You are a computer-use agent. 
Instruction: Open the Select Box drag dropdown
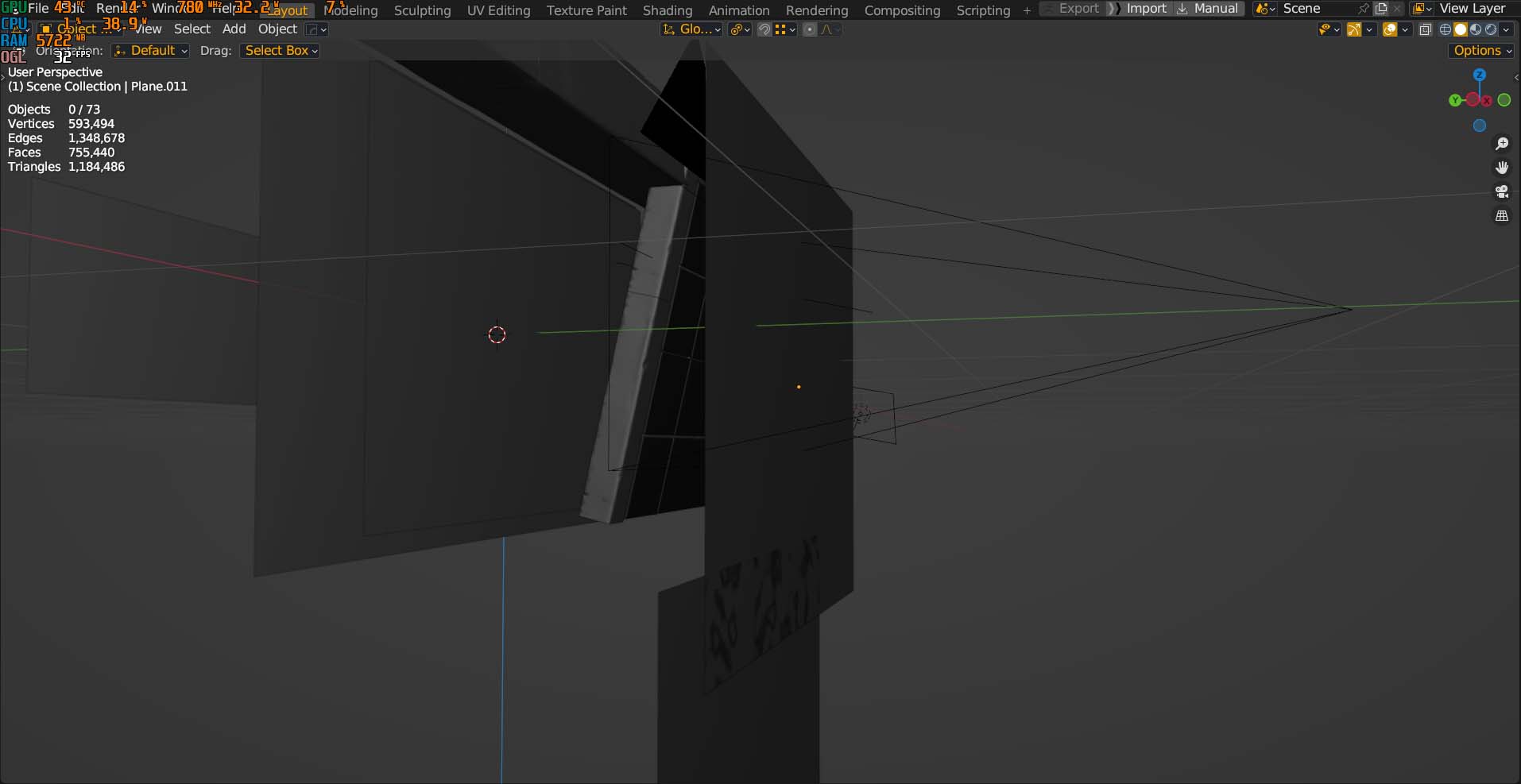point(281,50)
